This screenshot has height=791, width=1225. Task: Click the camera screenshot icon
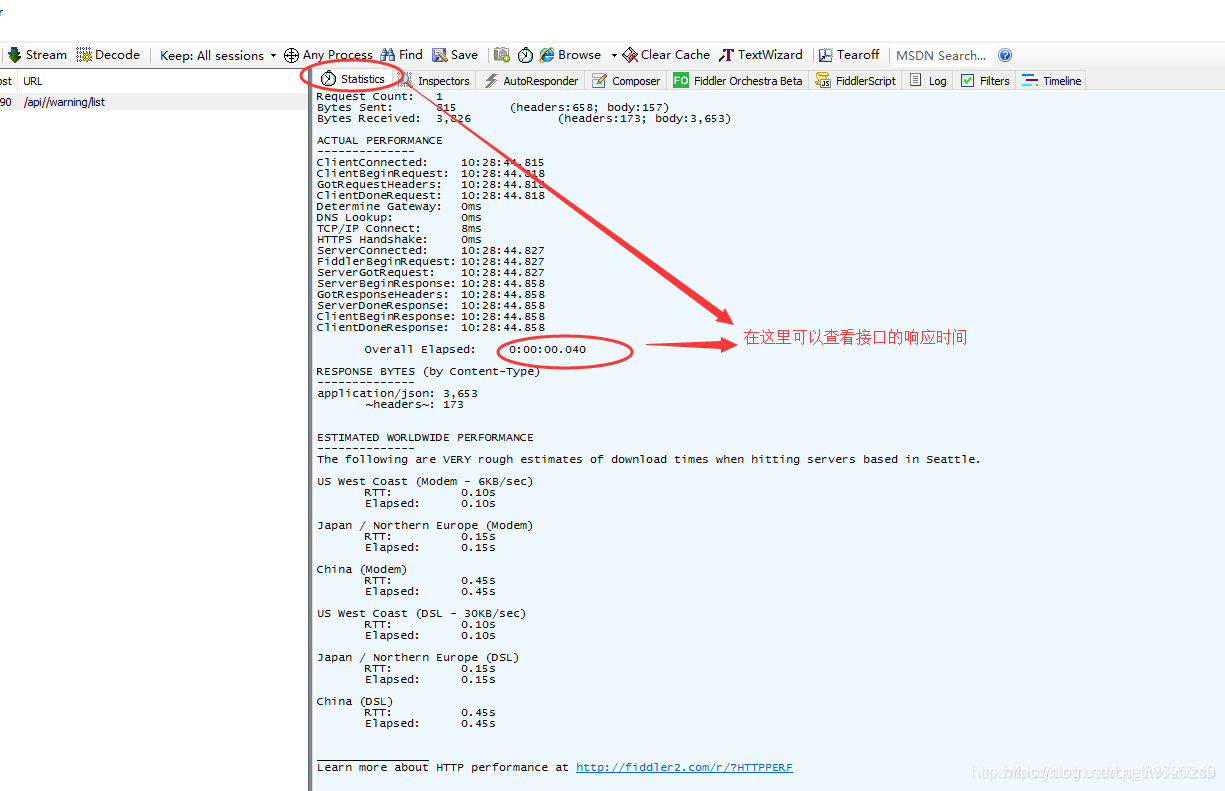pyautogui.click(x=502, y=55)
